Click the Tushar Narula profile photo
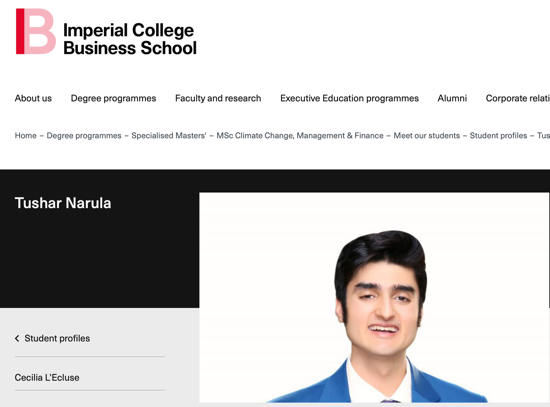The width and height of the screenshot is (550, 407). click(x=374, y=297)
